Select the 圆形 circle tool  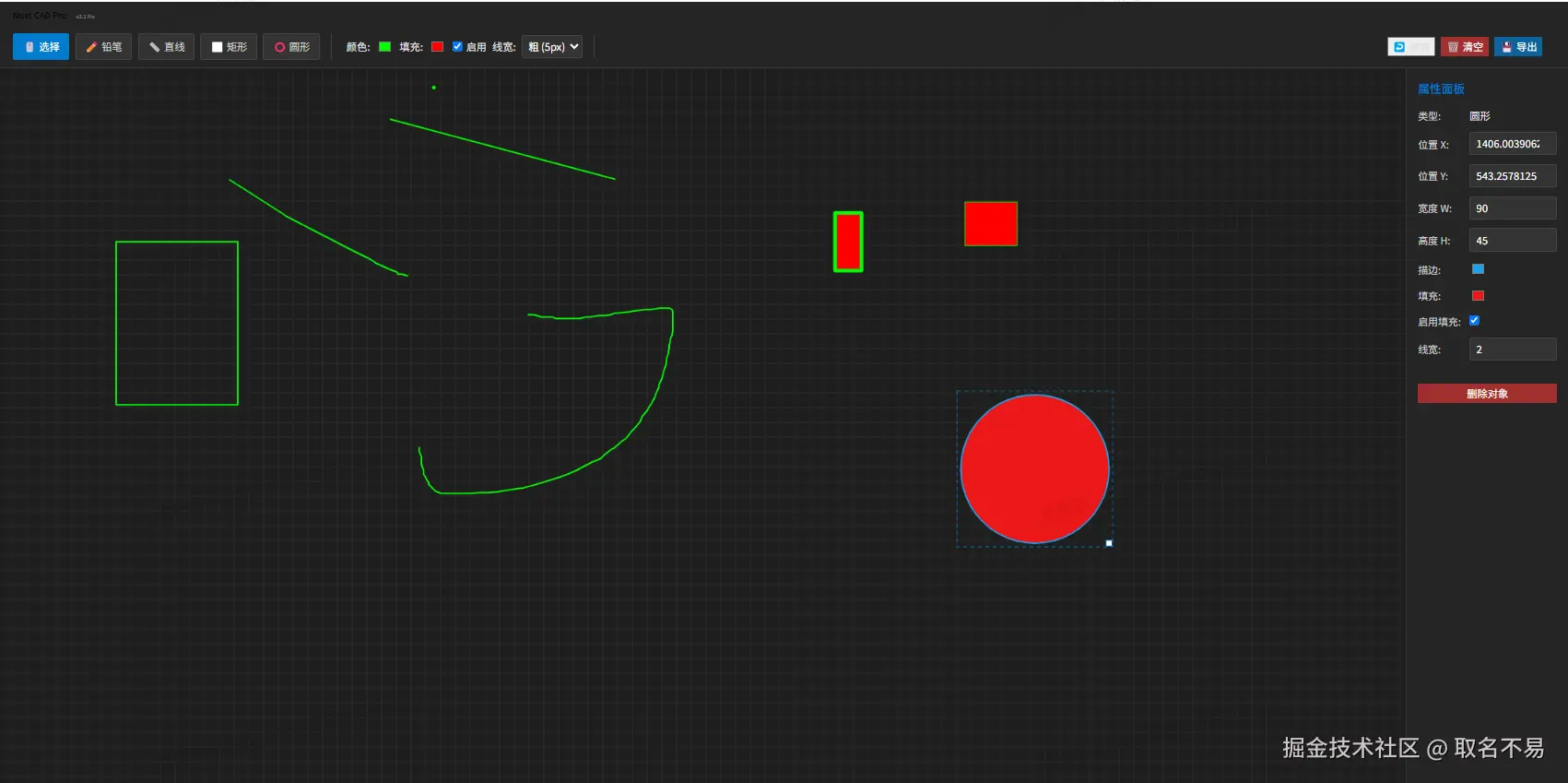point(291,47)
